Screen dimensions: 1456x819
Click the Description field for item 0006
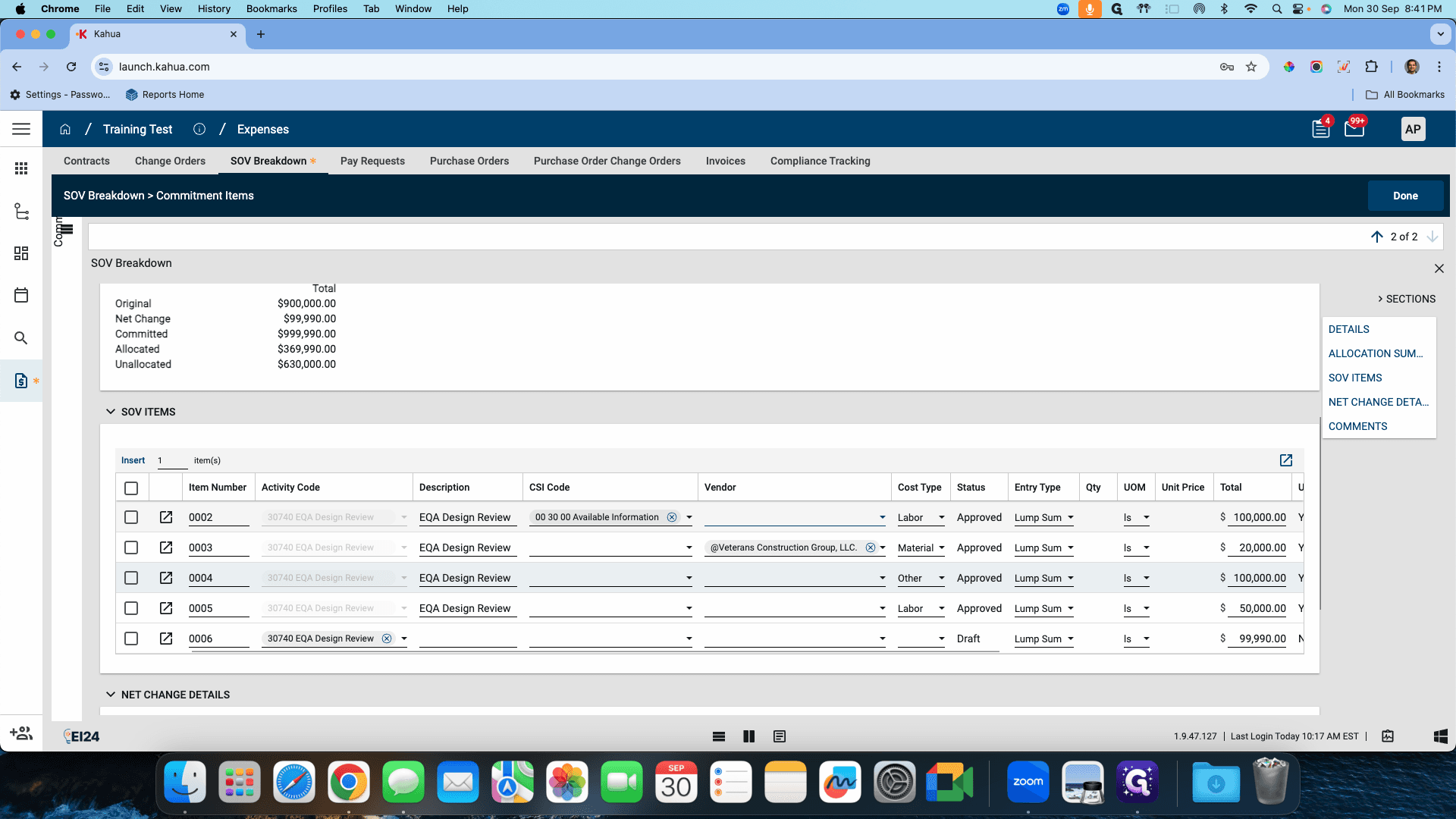[x=468, y=639]
